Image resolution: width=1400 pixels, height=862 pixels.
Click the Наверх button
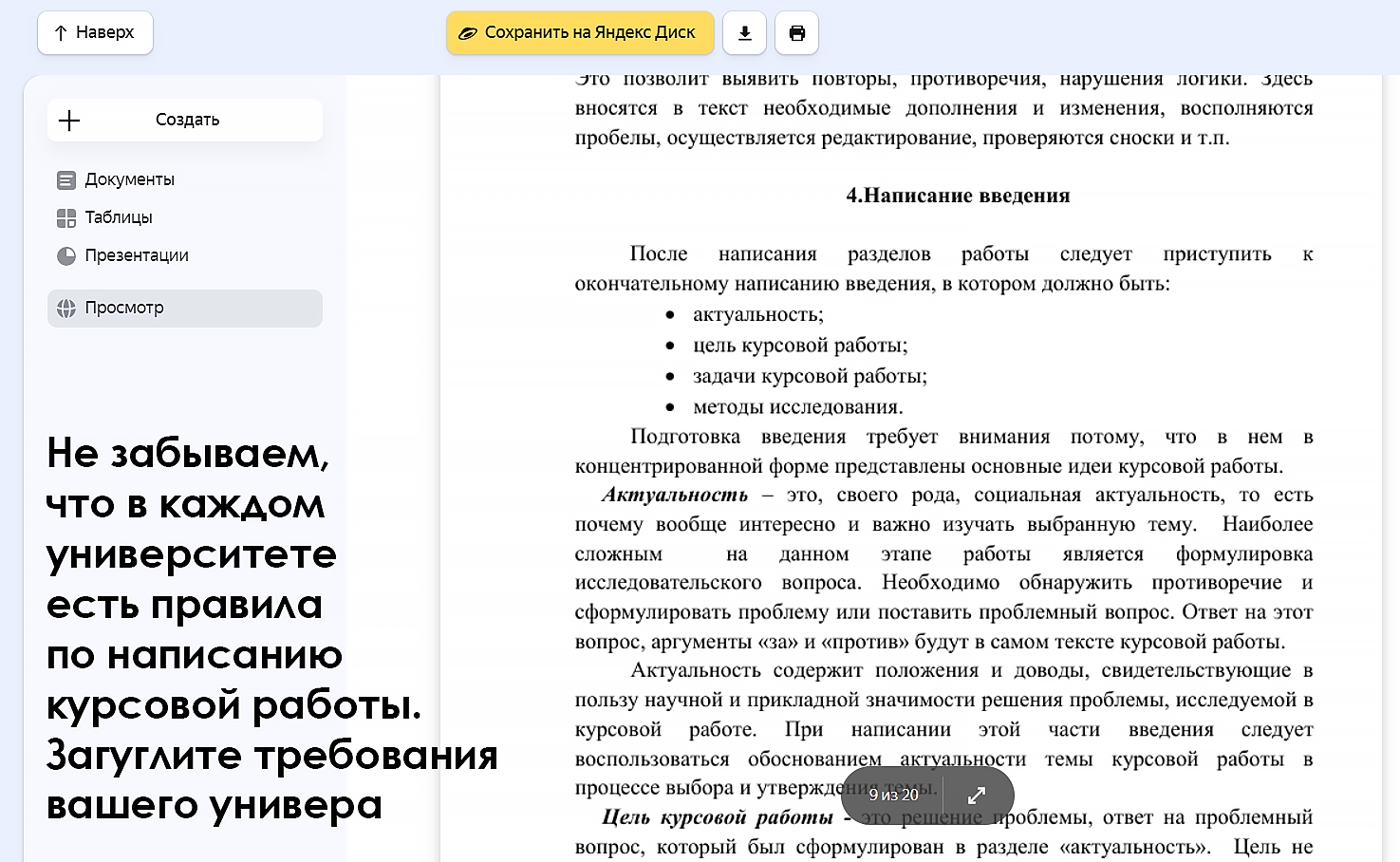click(x=95, y=33)
